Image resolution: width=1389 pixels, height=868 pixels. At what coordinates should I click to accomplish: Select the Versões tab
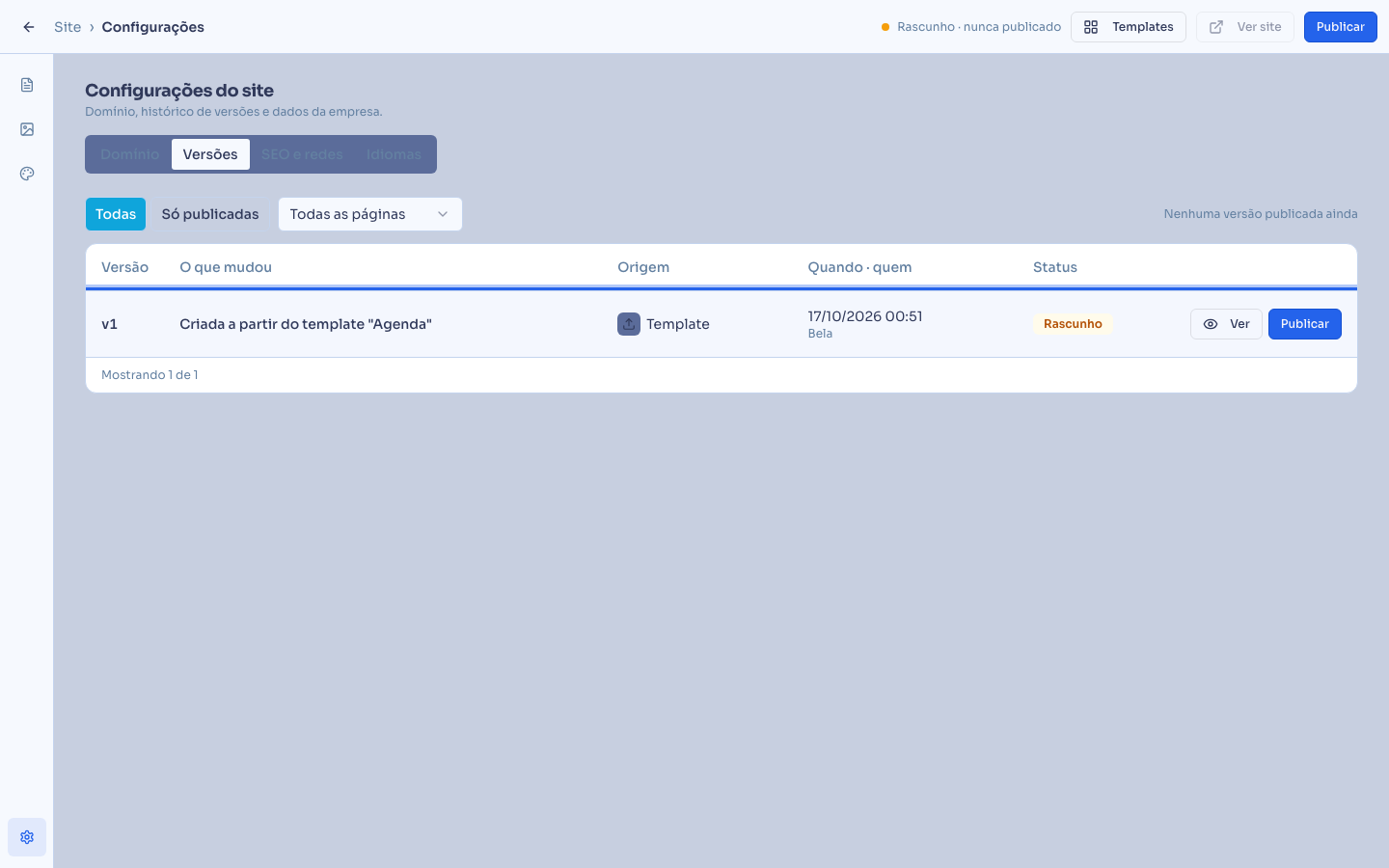(x=210, y=154)
